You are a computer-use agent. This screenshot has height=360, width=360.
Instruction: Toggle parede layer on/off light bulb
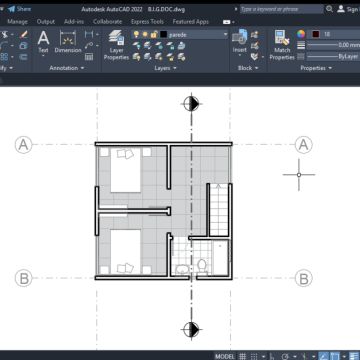coord(136,34)
